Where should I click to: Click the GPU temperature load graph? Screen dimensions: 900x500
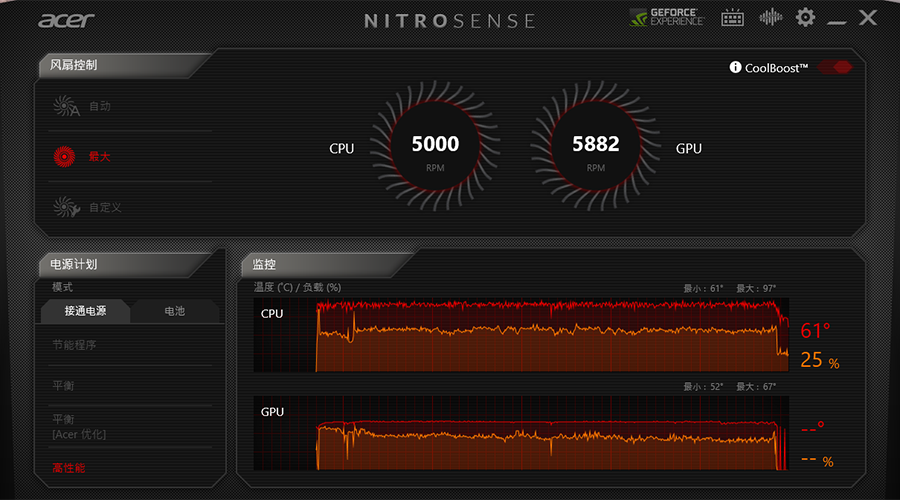coord(521,433)
